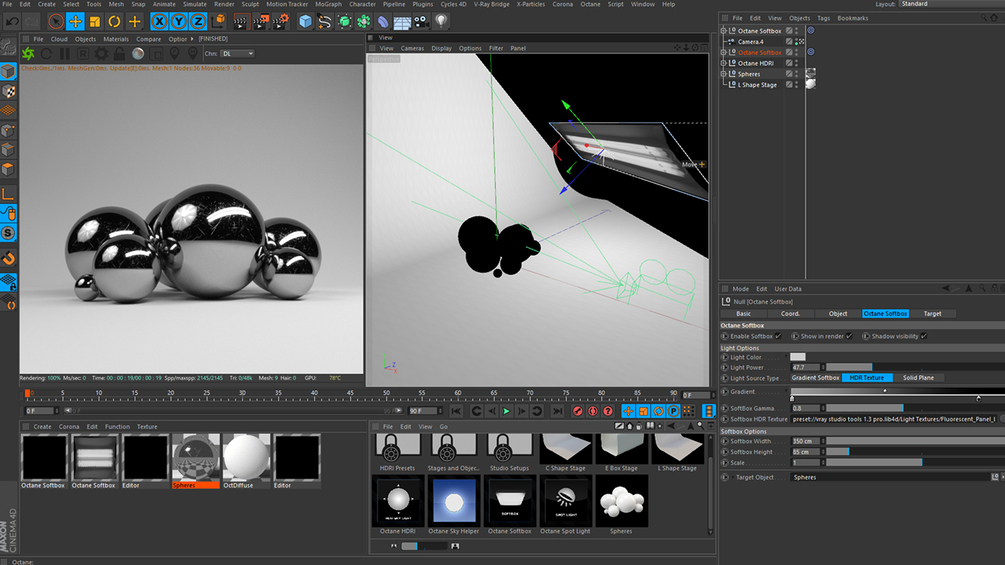Open the Spline pen tool icon
This screenshot has height=565, width=1005.
coord(325,22)
